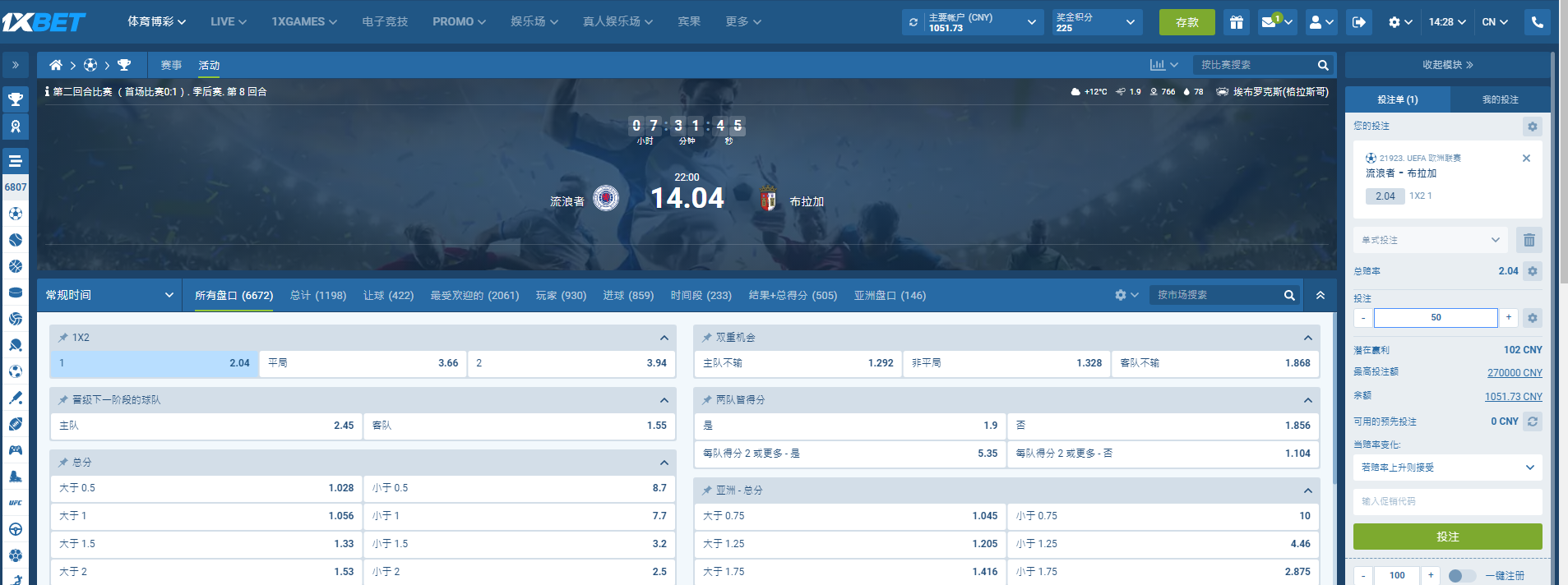Open the gift bonuses icon
This screenshot has width=1568, height=585.
[1236, 22]
